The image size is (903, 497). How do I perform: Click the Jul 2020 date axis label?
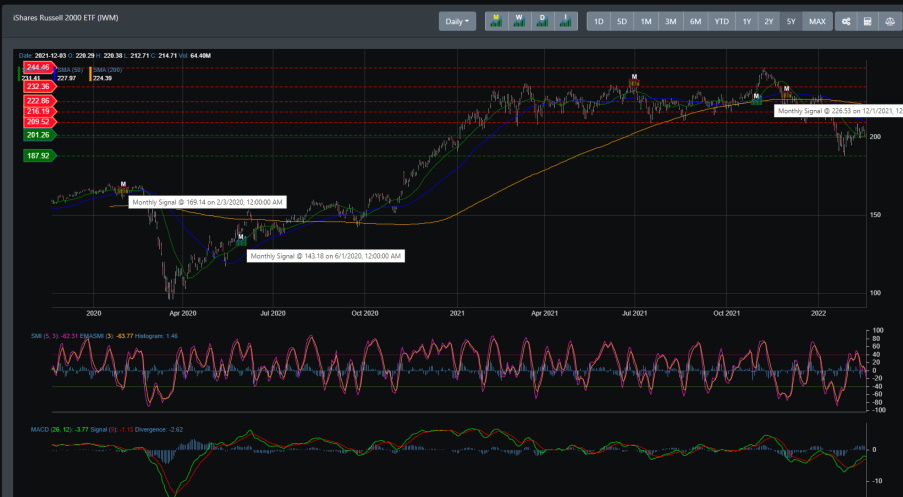coord(273,313)
